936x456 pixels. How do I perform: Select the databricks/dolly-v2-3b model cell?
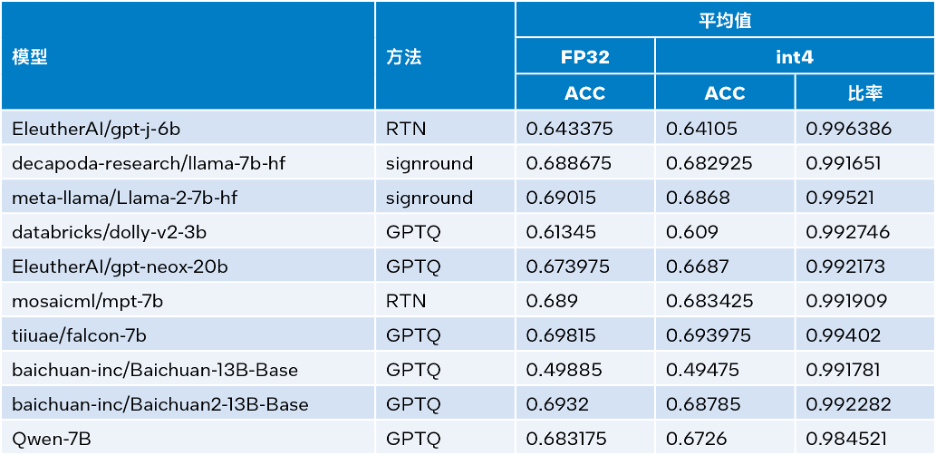tap(106, 232)
